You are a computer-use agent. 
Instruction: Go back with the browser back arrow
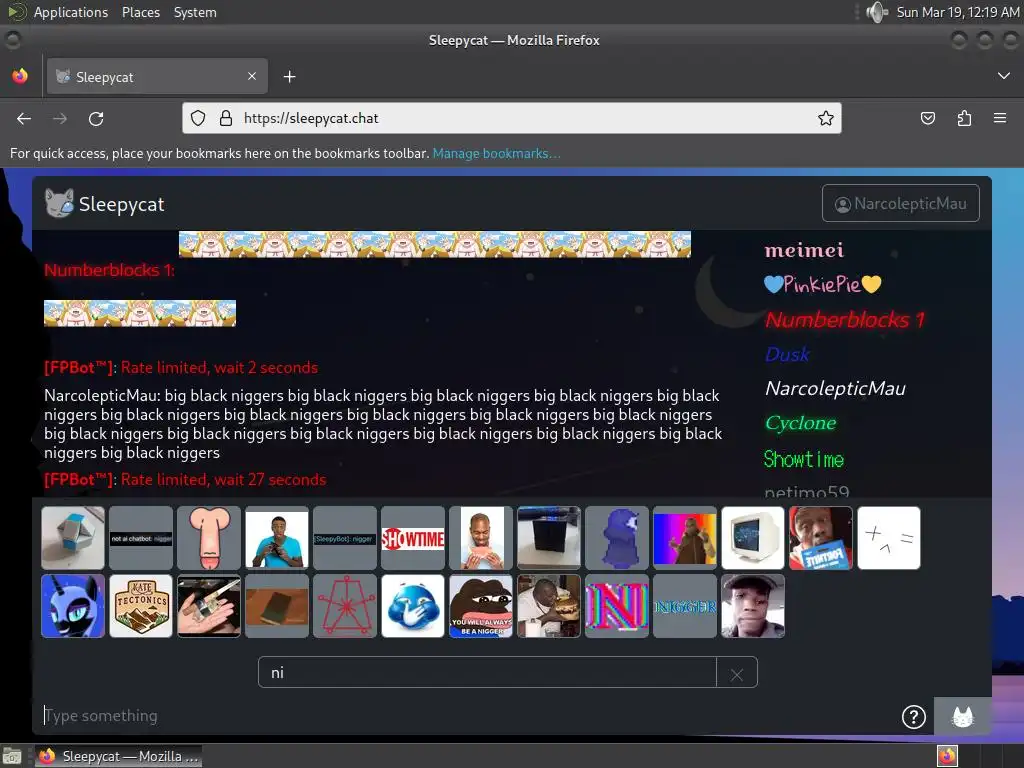pyautogui.click(x=24, y=118)
